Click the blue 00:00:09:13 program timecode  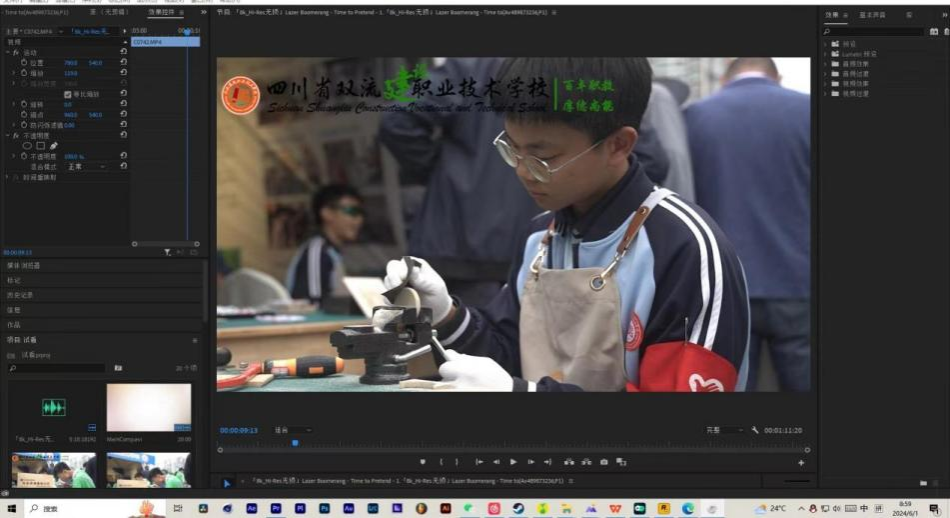pyautogui.click(x=239, y=430)
